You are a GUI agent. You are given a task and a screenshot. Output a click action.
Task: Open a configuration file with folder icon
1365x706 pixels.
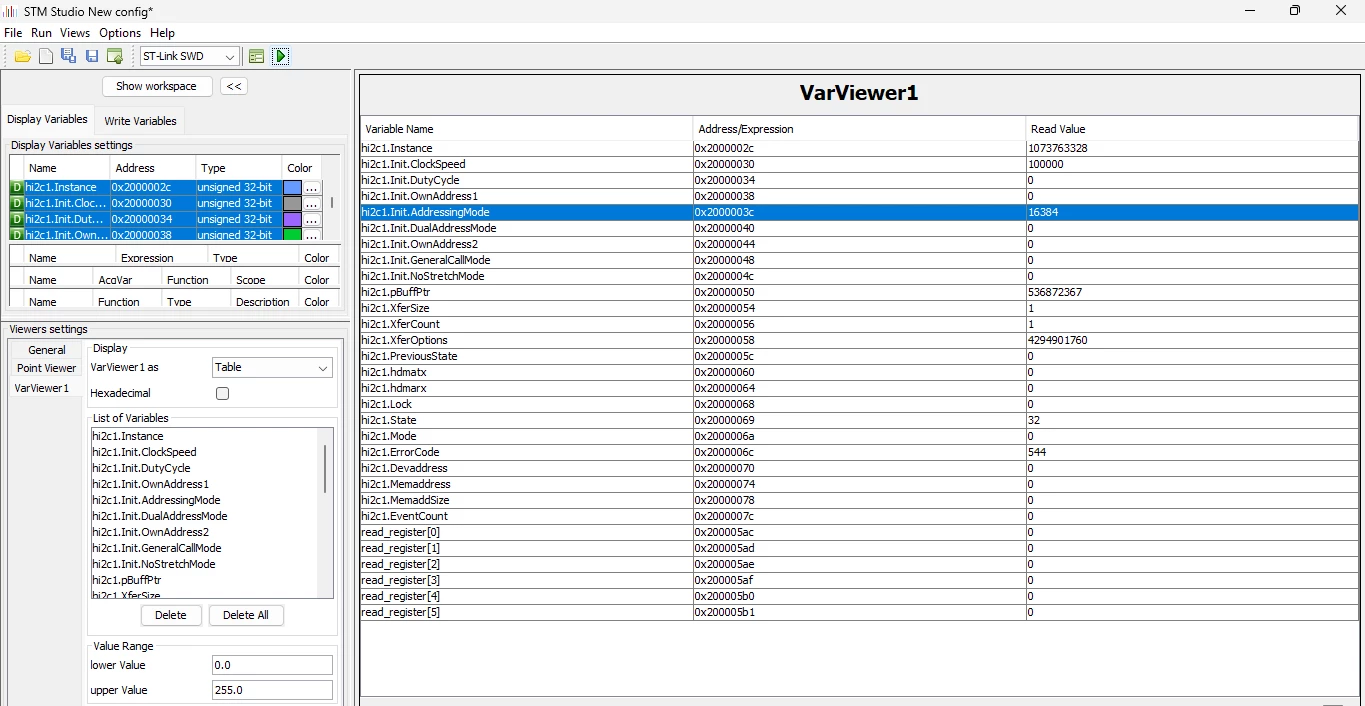(22, 56)
